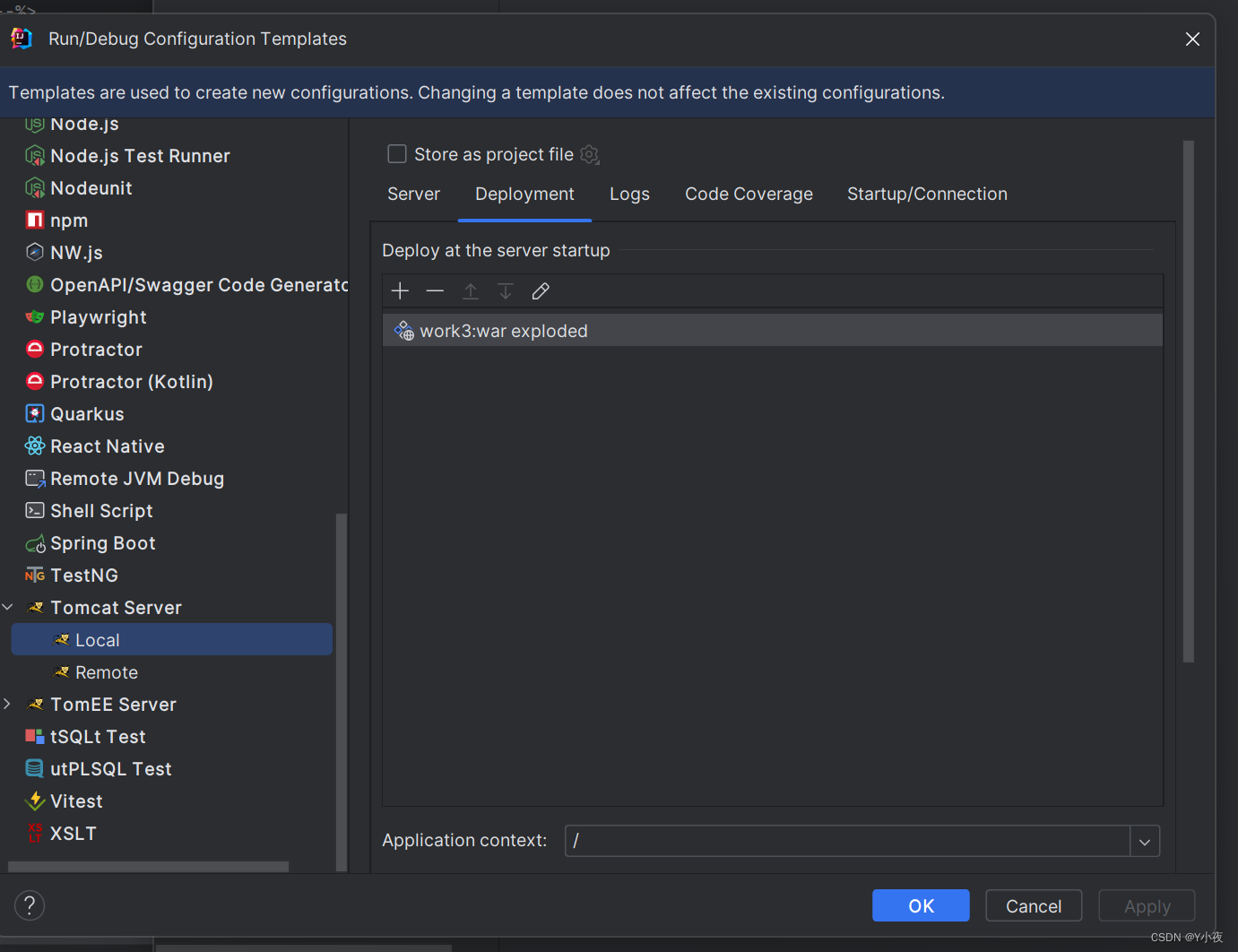1238x952 pixels.
Task: Open help with the question mark icon
Action: (30, 905)
